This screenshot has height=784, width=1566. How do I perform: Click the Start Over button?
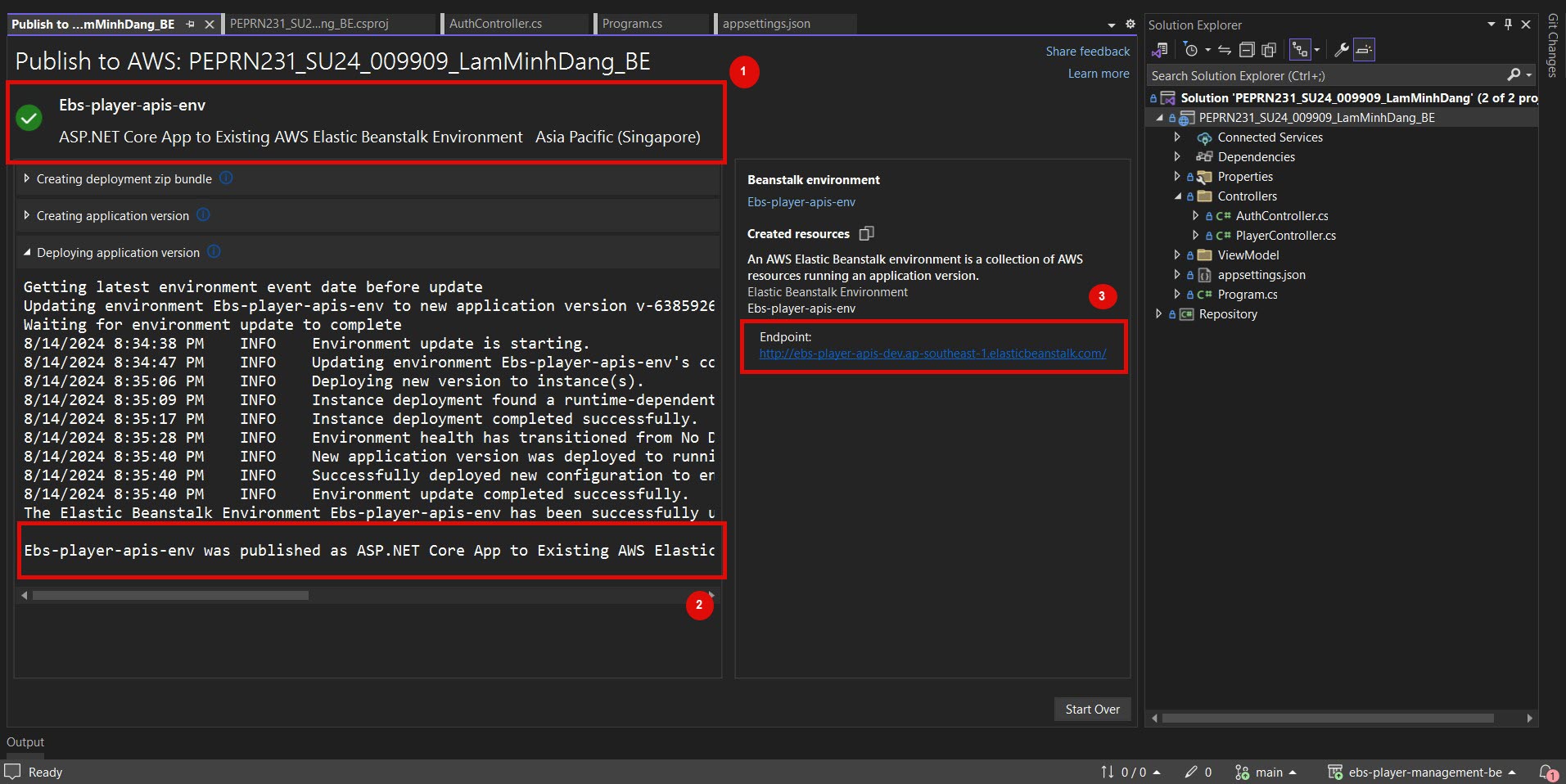pos(1092,710)
